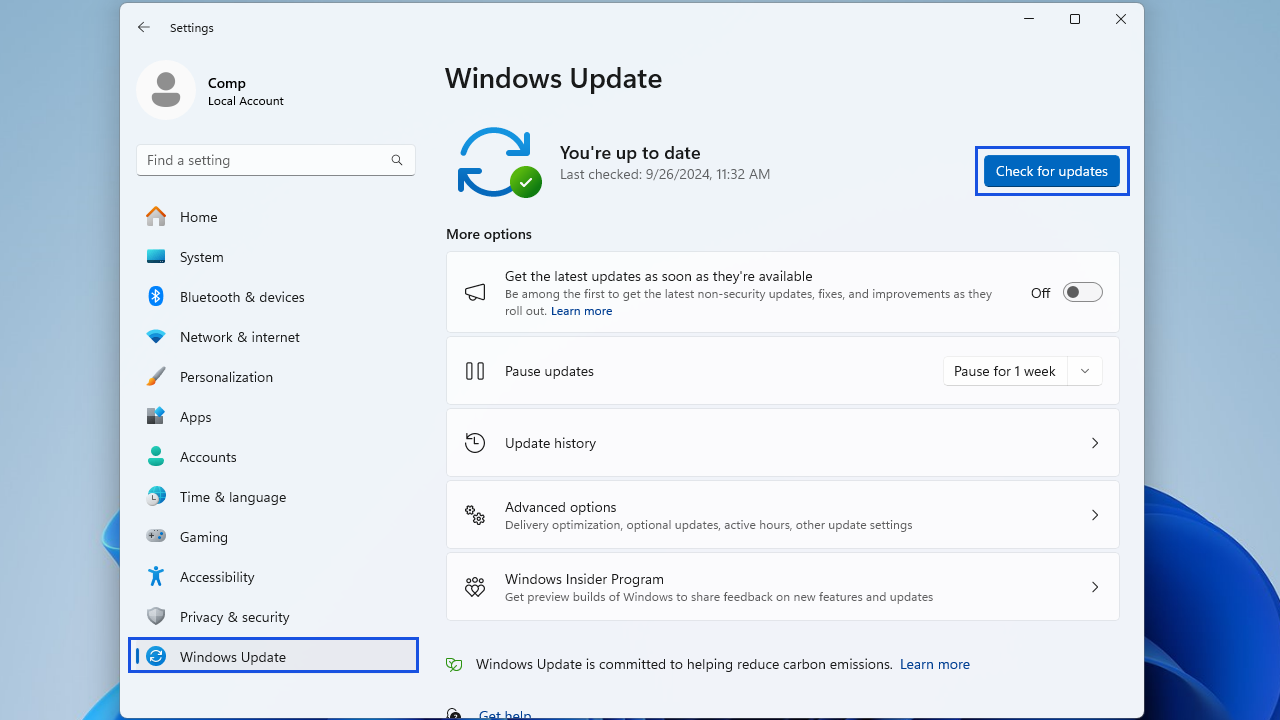
Task: Click the Home icon in sidebar
Action: click(x=156, y=216)
